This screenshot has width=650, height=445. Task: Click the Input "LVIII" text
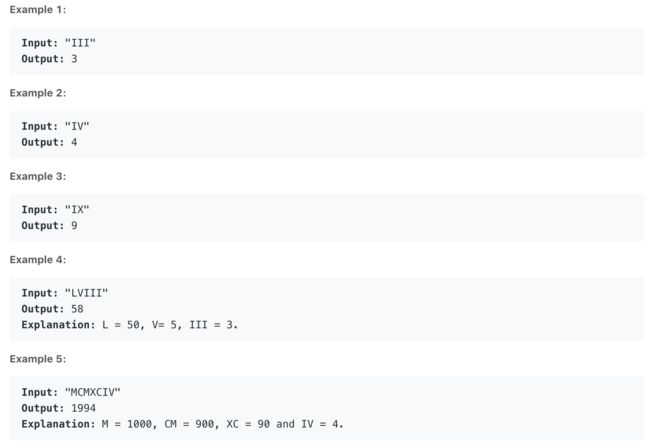tap(65, 293)
